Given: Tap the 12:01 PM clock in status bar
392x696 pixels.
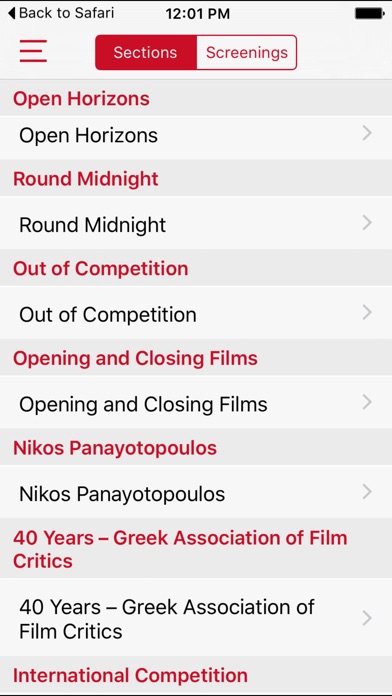Looking at the screenshot, I should (198, 14).
